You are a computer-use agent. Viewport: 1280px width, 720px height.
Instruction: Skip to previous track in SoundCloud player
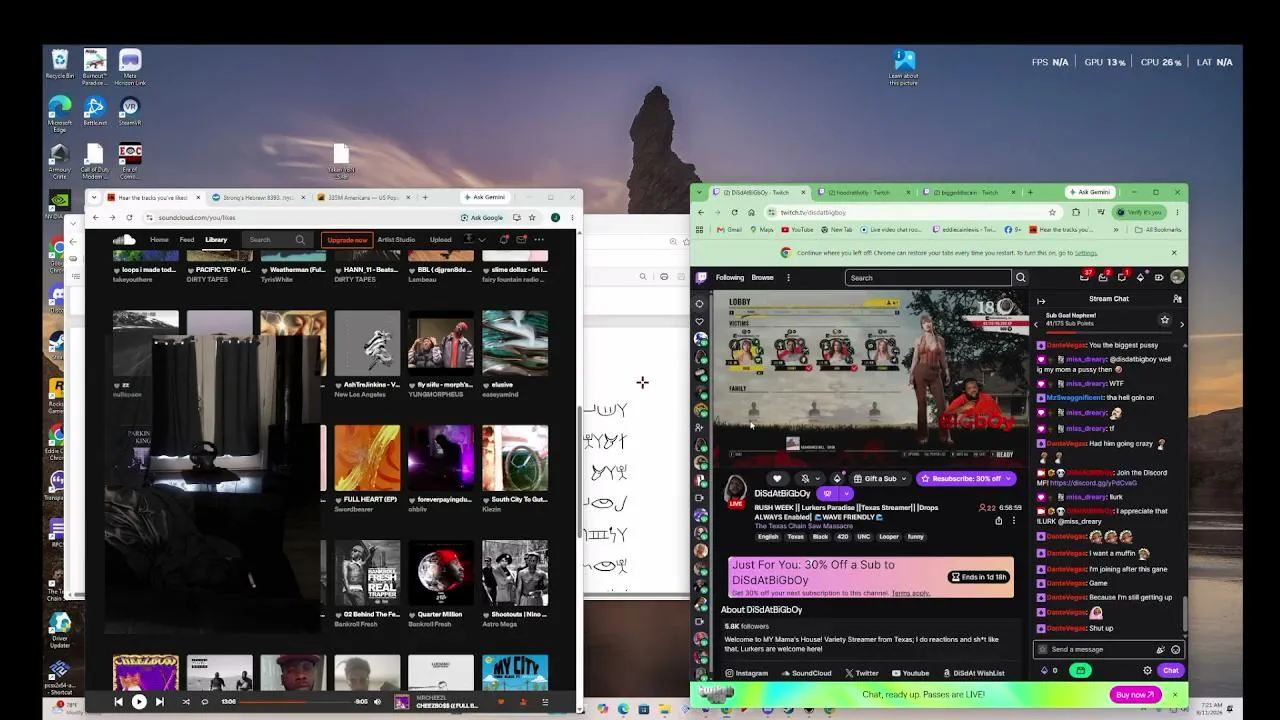pos(118,702)
